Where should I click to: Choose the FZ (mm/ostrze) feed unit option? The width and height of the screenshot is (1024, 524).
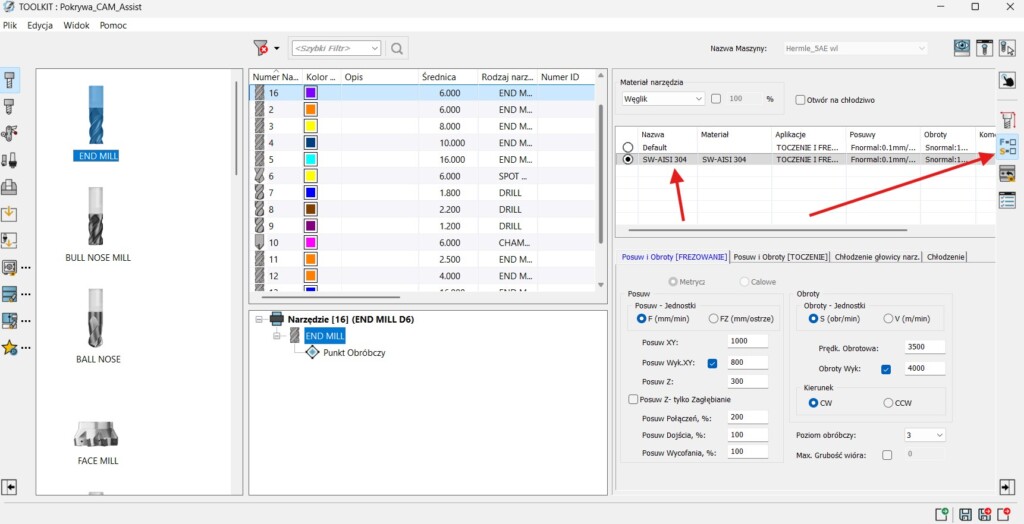713,318
